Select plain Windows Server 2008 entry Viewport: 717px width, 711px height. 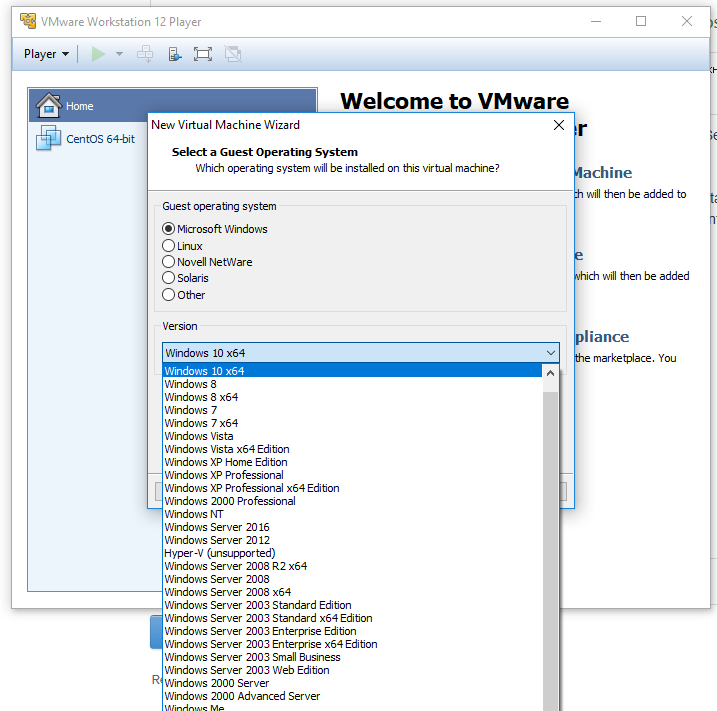353,579
